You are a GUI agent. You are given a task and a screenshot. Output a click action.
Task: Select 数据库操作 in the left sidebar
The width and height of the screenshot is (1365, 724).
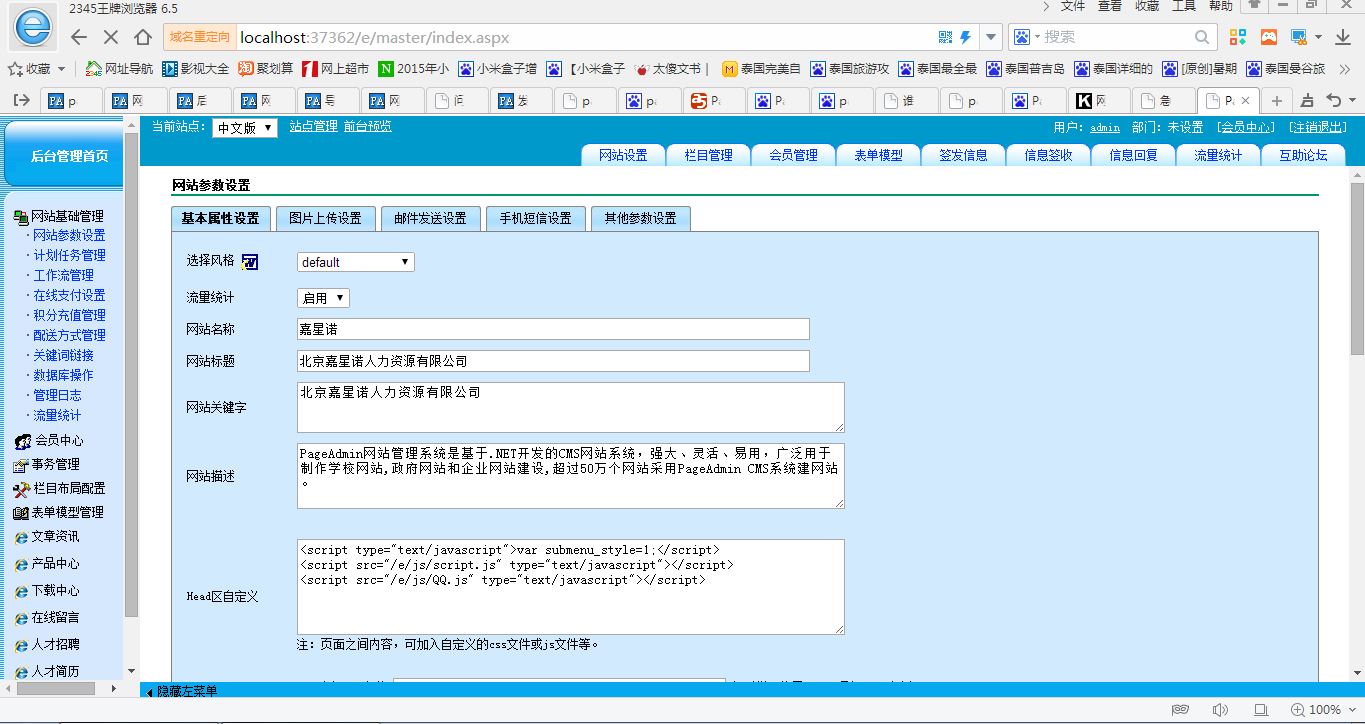[x=63, y=375]
